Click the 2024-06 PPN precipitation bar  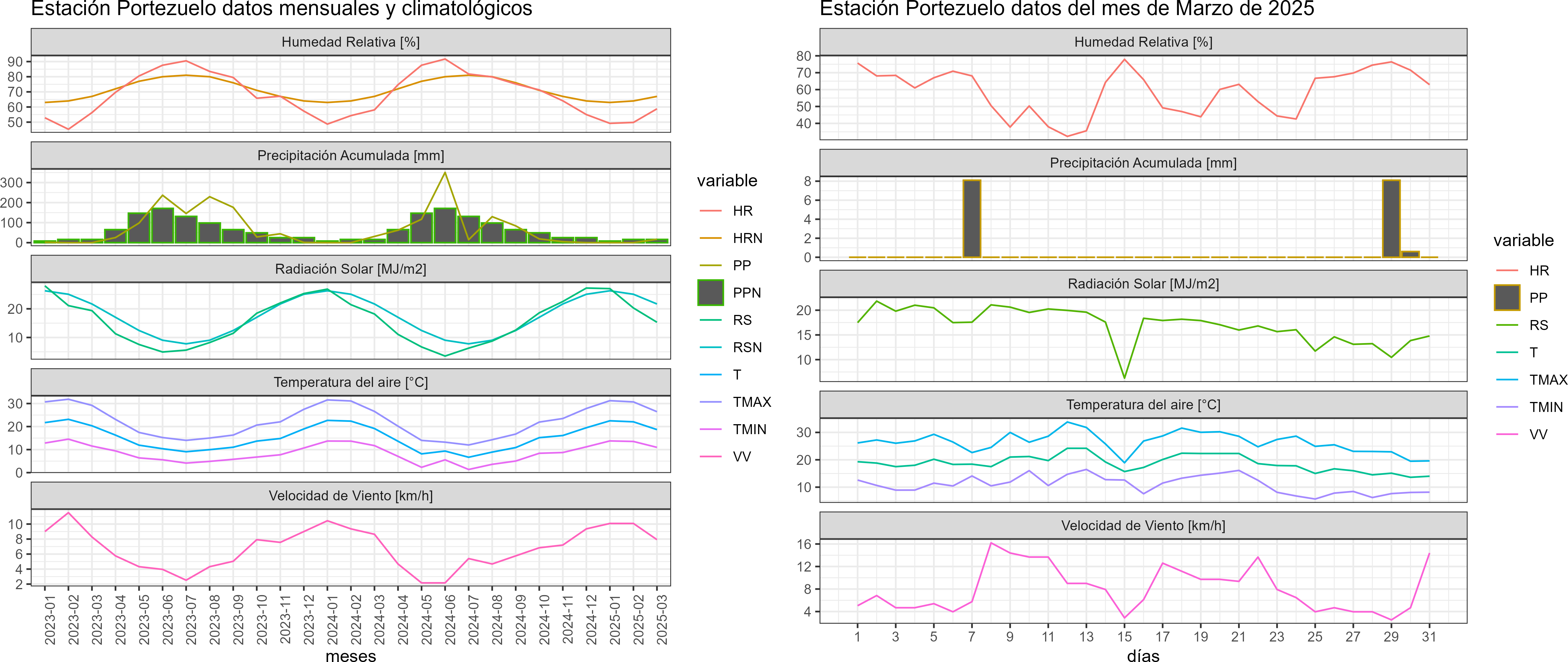point(445,225)
